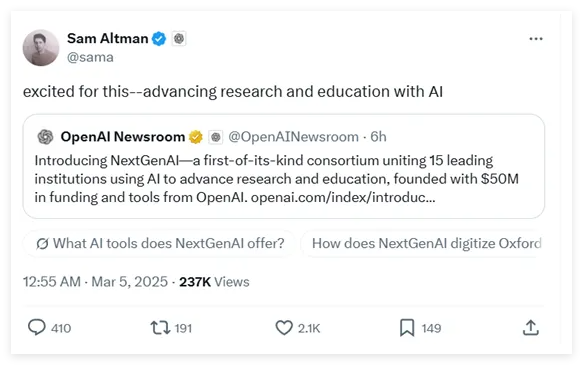Open the Sam Altman display name
This screenshot has height=365, width=583.
tap(107, 38)
